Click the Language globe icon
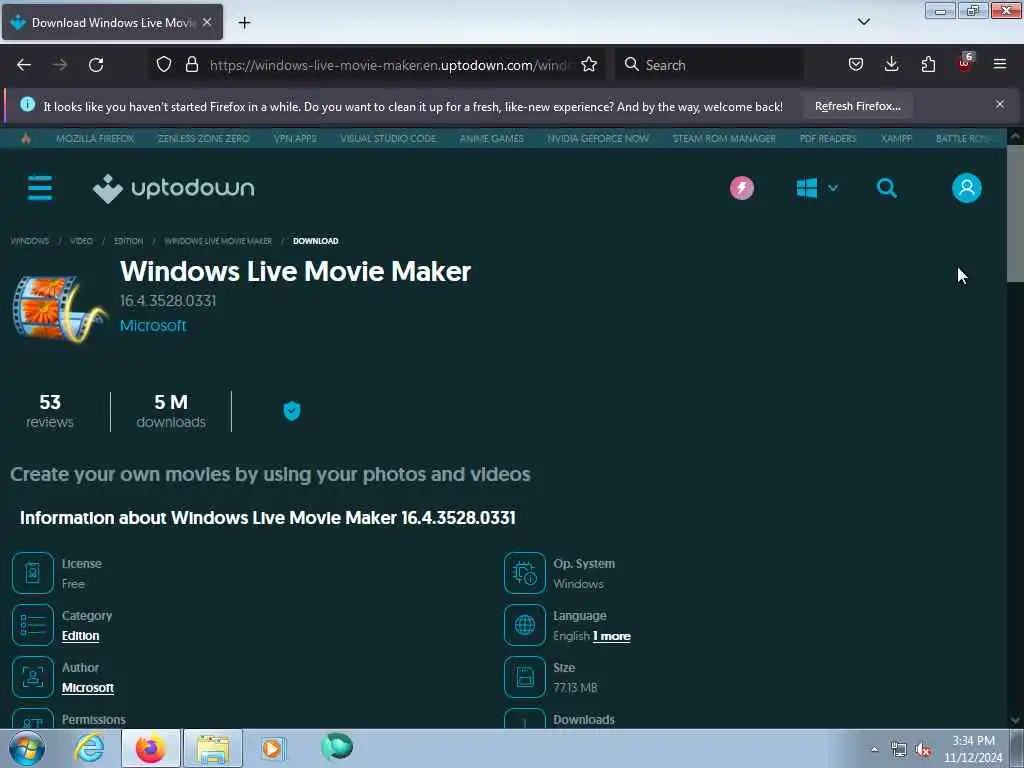This screenshot has height=768, width=1024. point(524,625)
